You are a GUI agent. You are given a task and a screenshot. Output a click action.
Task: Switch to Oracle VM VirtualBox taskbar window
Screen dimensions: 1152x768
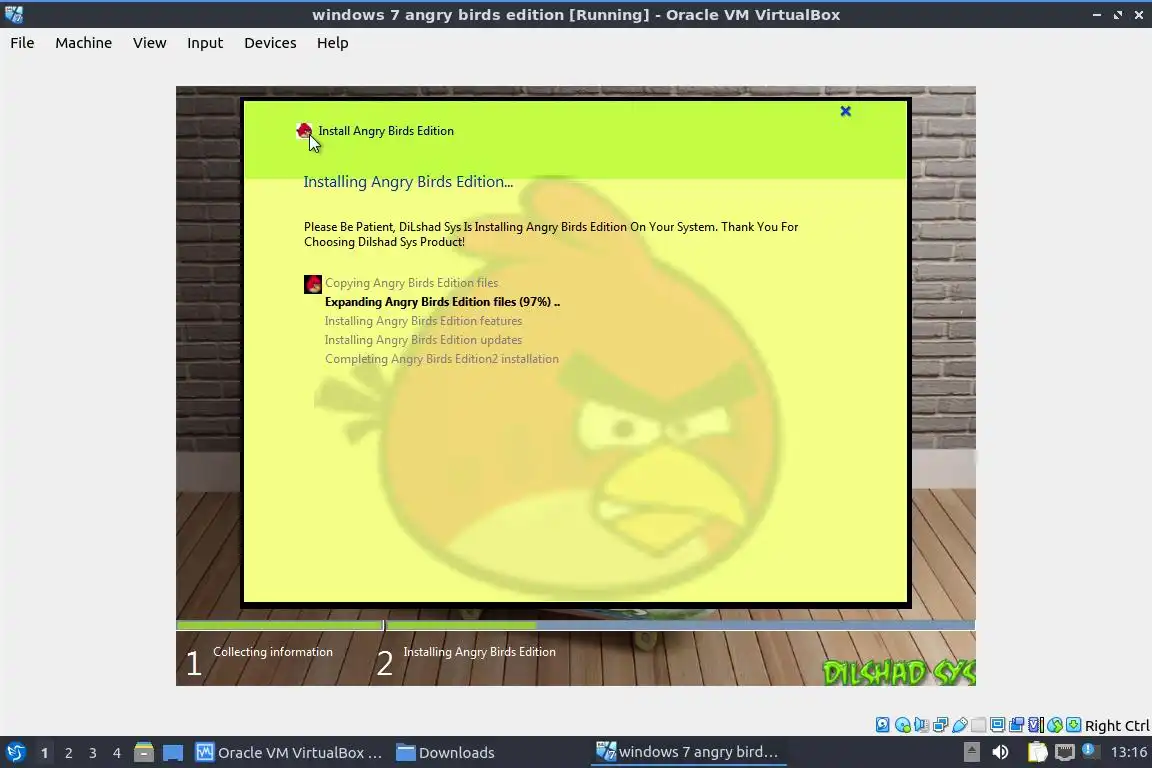289,753
